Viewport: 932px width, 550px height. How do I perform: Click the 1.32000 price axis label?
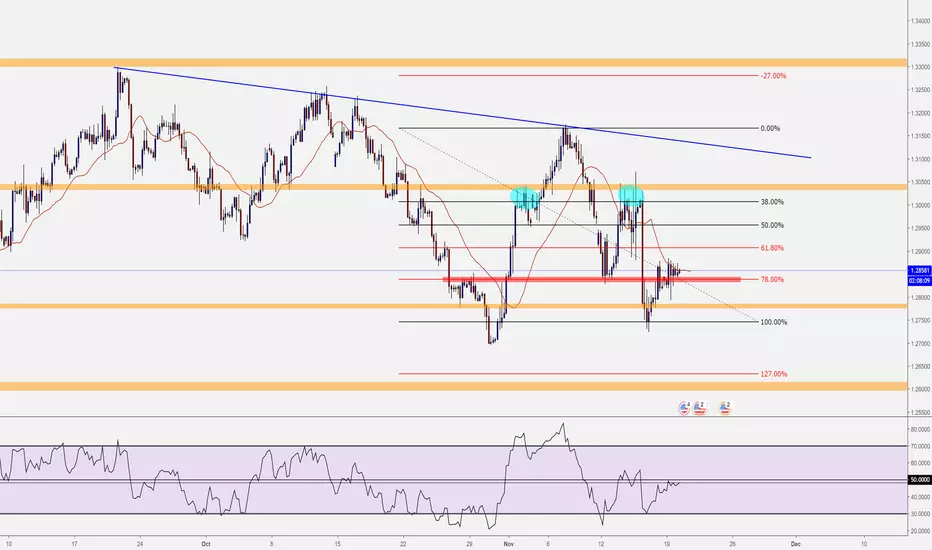pyautogui.click(x=920, y=113)
